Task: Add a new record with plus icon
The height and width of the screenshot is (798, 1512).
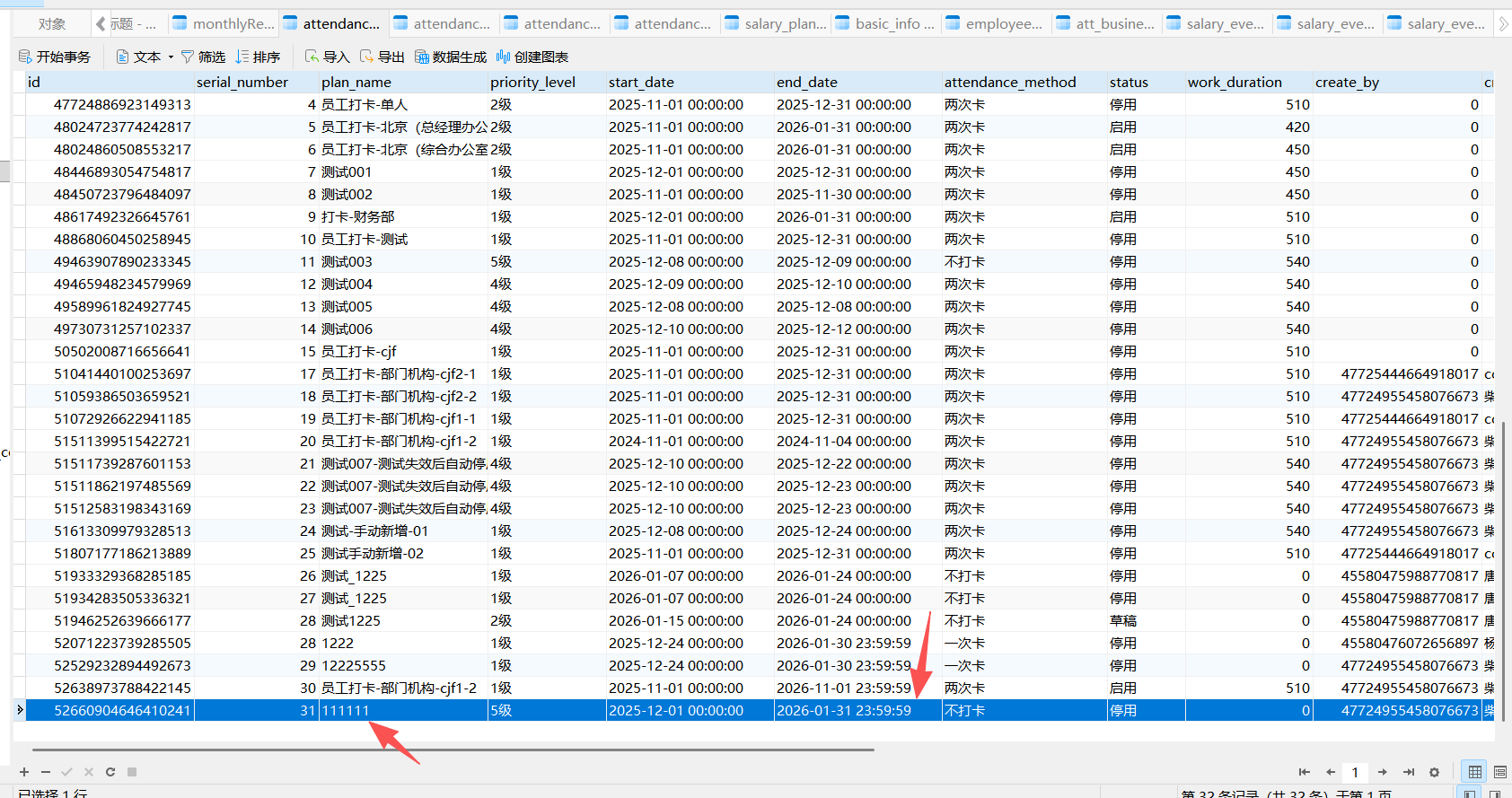Action: pos(24,772)
